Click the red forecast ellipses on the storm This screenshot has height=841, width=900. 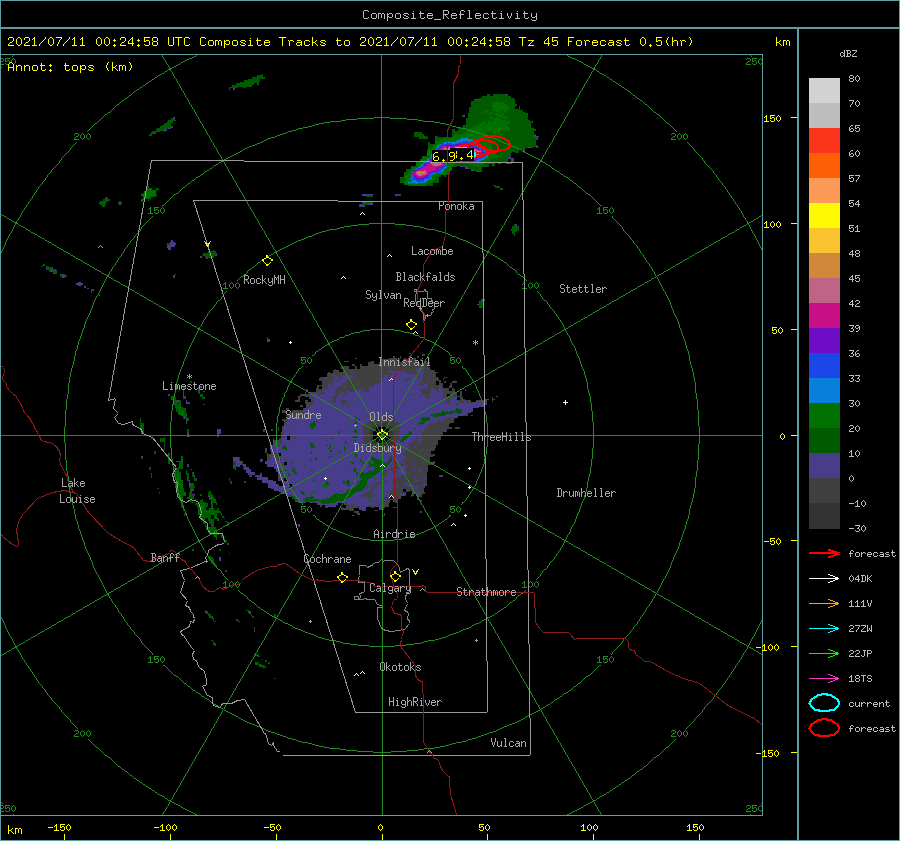pos(486,146)
